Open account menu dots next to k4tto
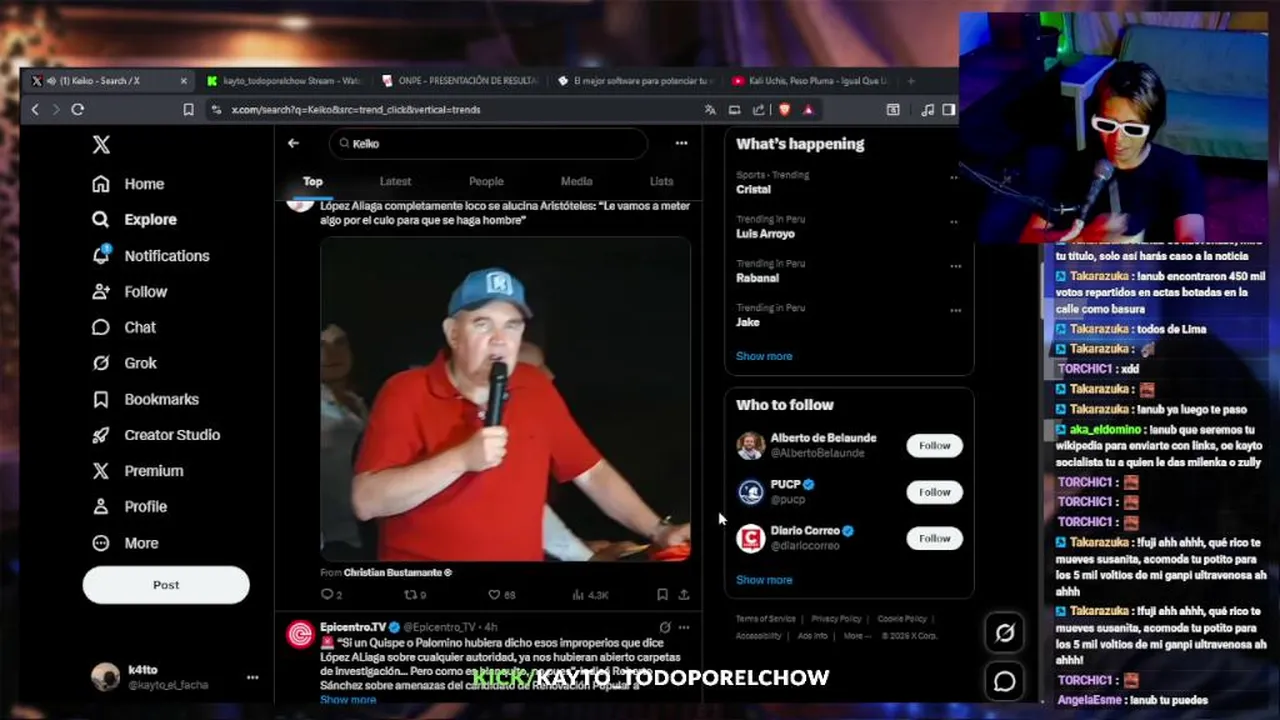The image size is (1280, 720). coord(253,677)
